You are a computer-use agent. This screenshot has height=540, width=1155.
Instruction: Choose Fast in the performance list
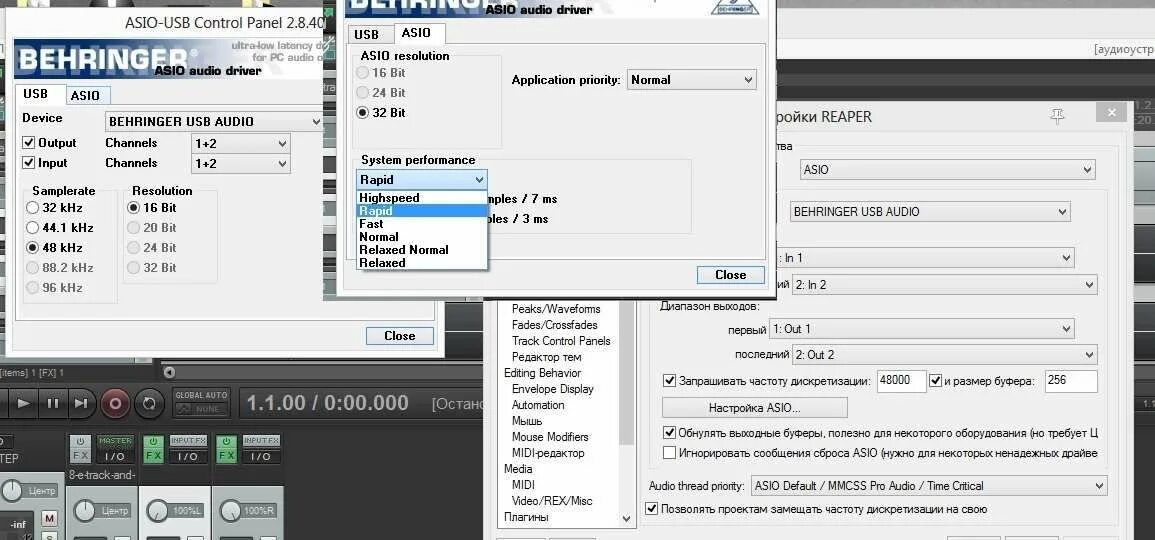422,224
